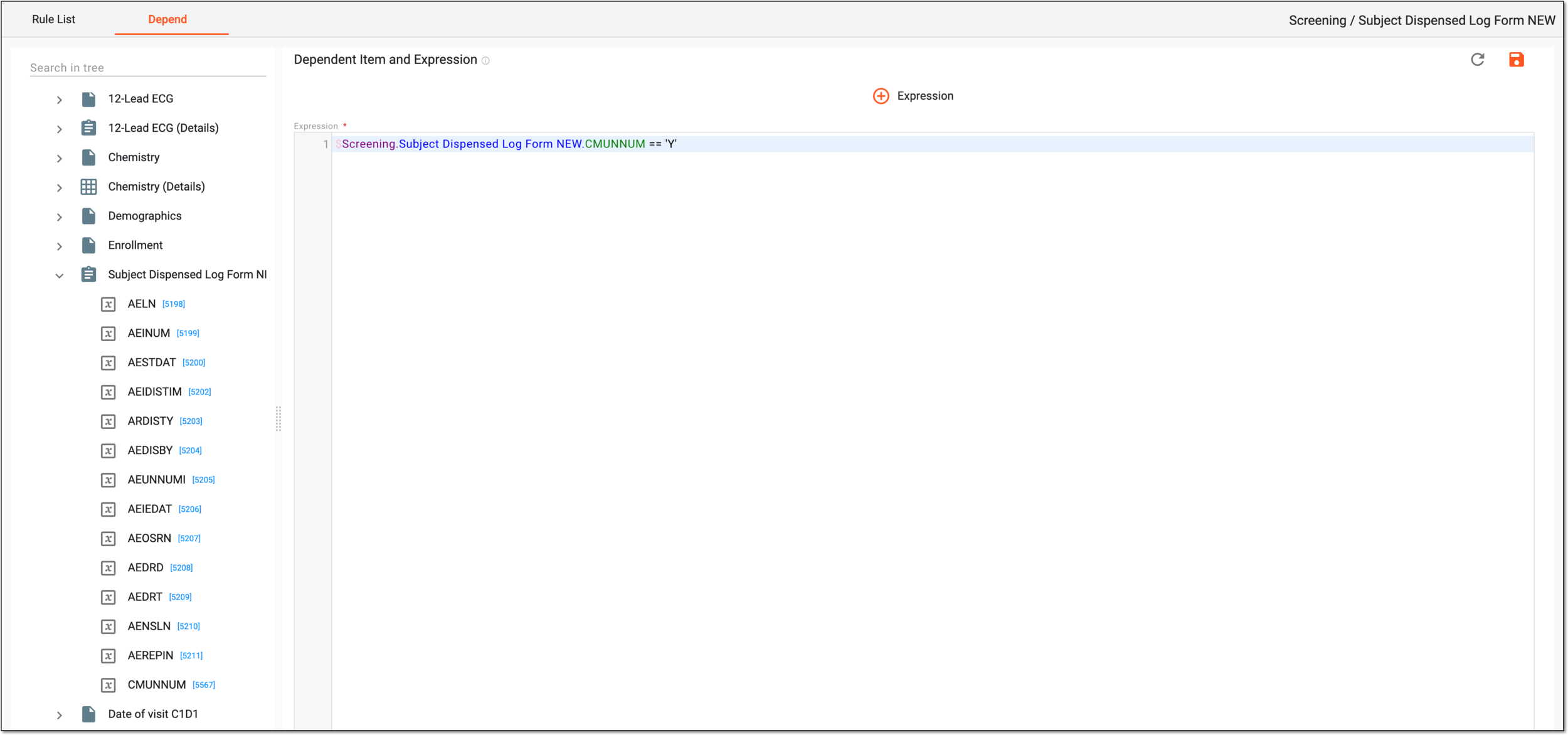Click the Enrollment form icon

point(89,245)
